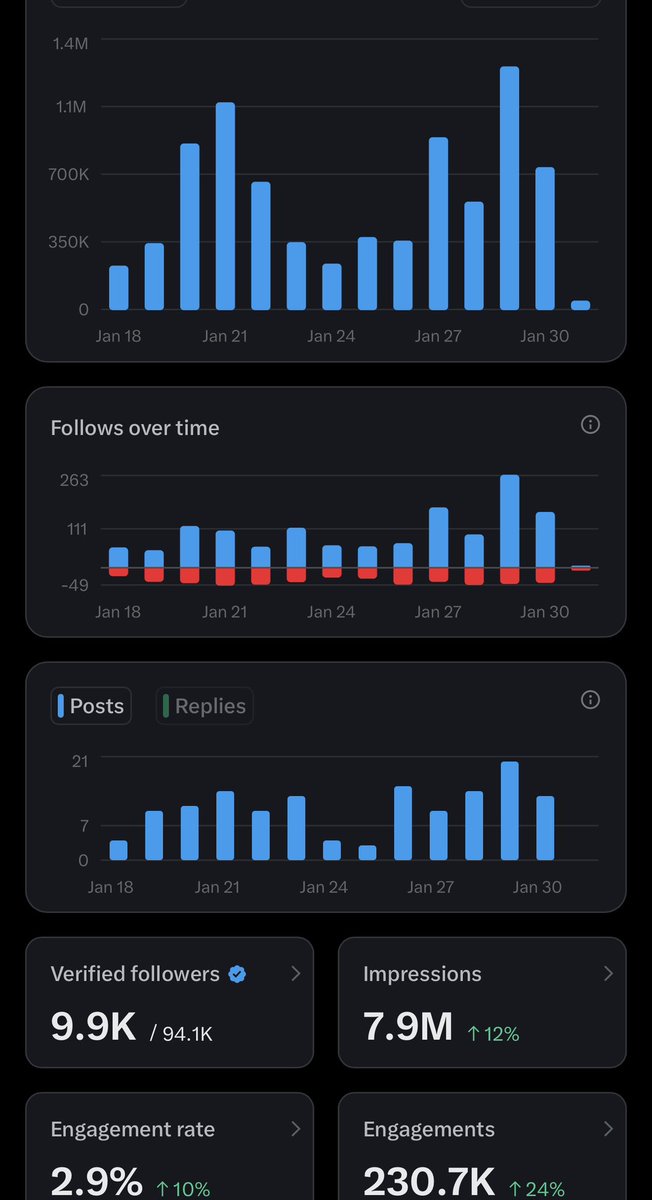The image size is (652, 1200).
Task: Click the red unfollows bar for Jan 21
Action: coord(225,576)
